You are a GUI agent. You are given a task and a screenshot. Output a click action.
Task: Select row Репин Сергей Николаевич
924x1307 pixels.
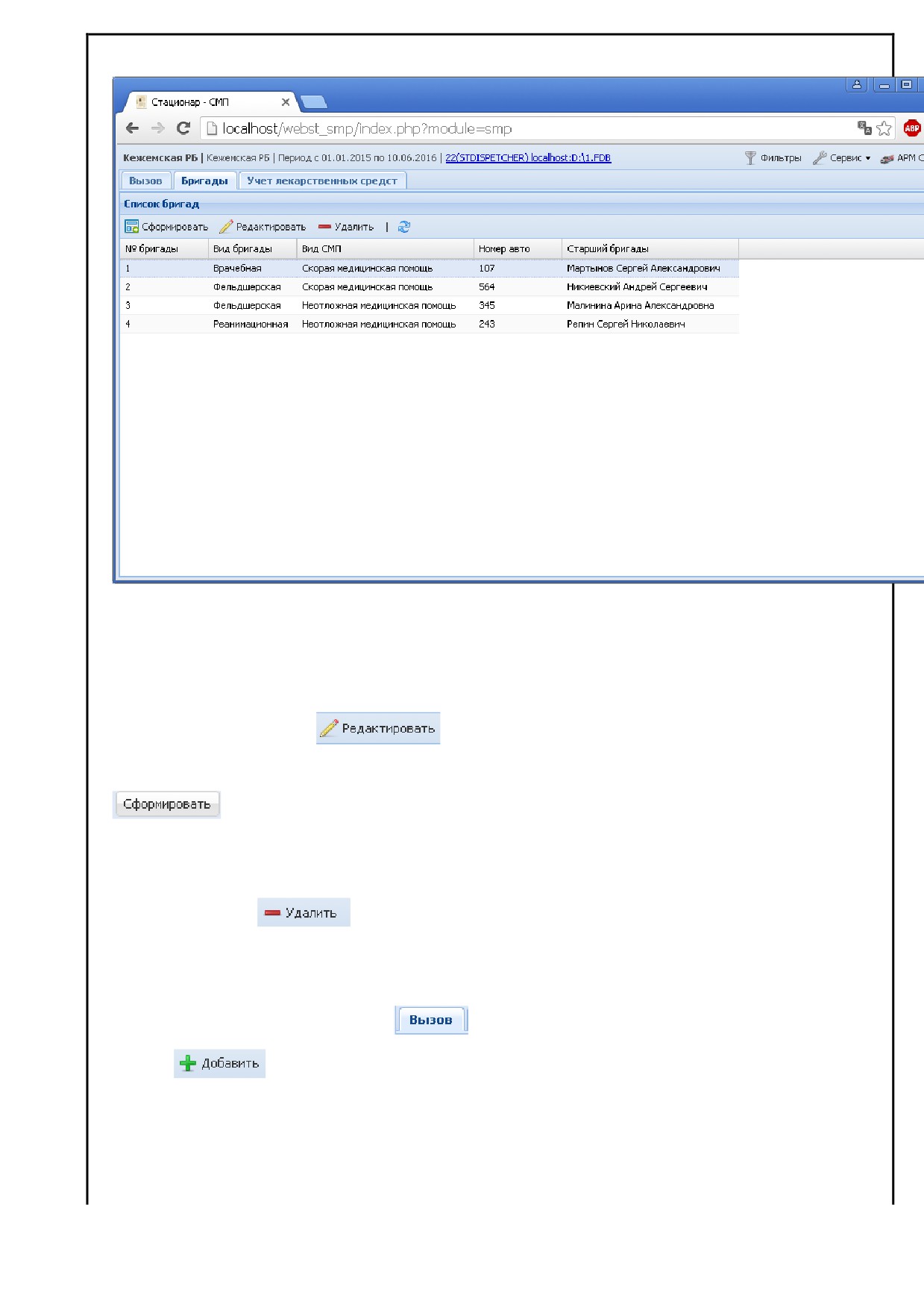(430, 324)
